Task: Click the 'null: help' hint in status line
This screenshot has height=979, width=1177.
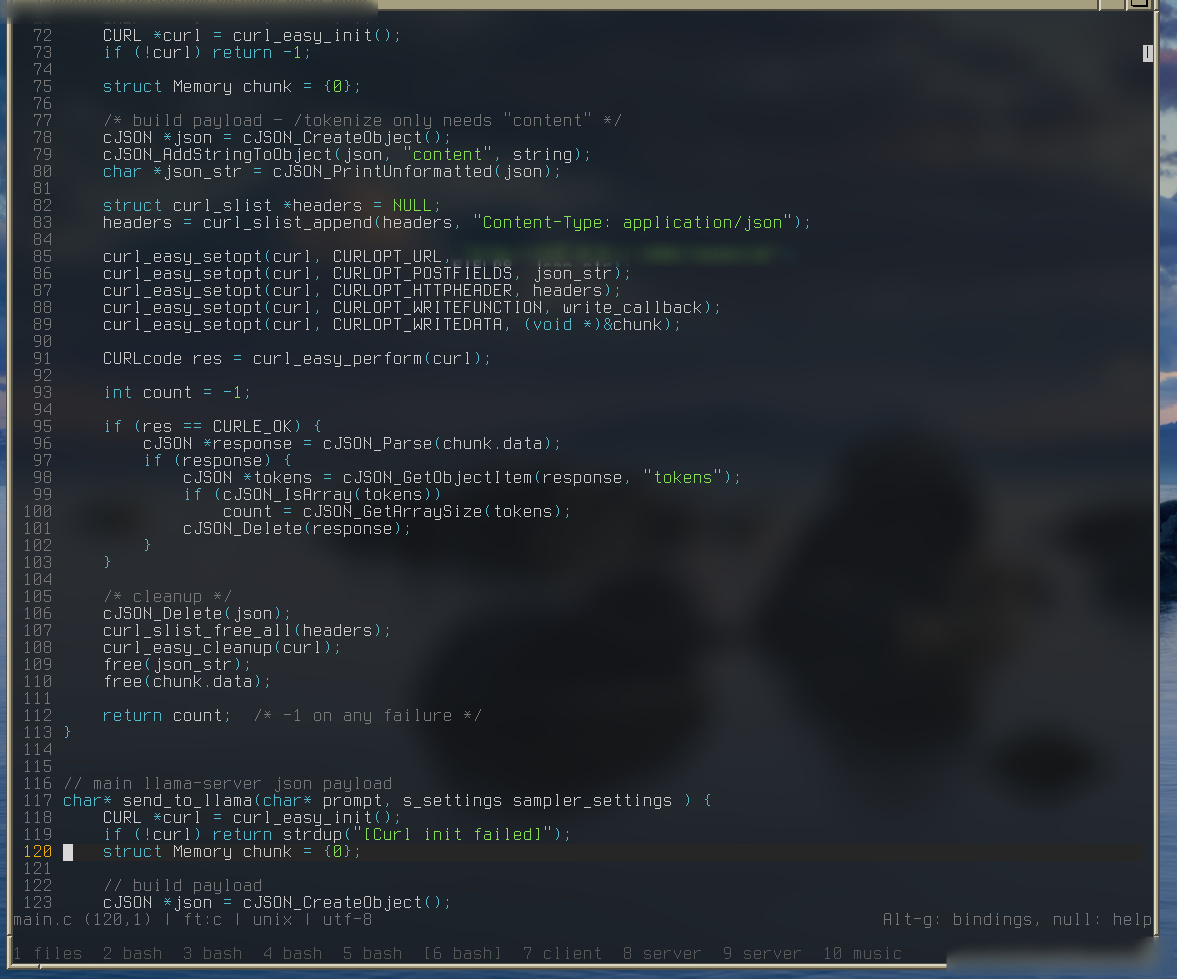Action: pos(1102,920)
